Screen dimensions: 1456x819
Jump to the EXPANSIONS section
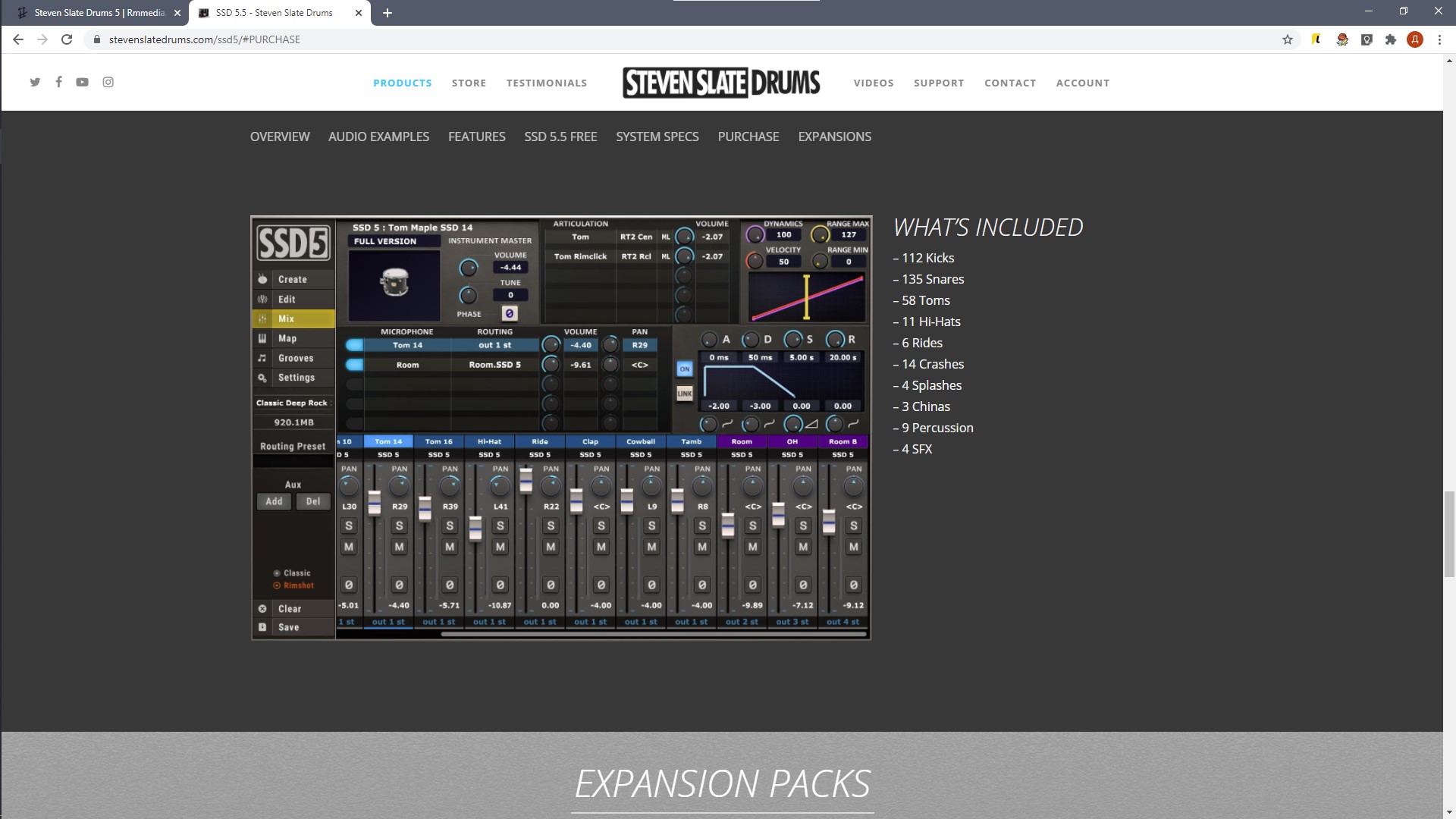(835, 136)
